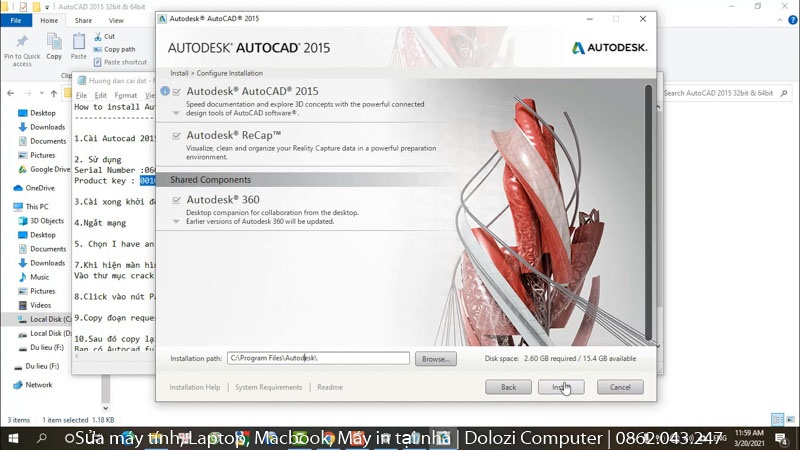The width and height of the screenshot is (800, 450).
Task: Open Explorer help question mark icon
Action: 792,20
